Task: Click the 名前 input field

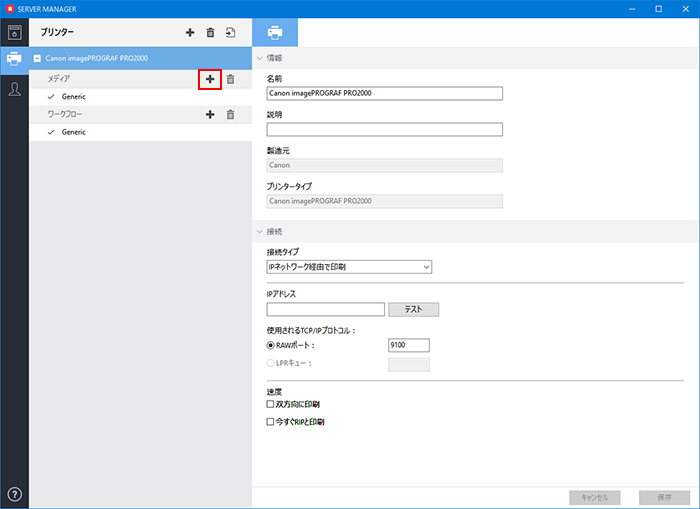Action: (x=384, y=93)
